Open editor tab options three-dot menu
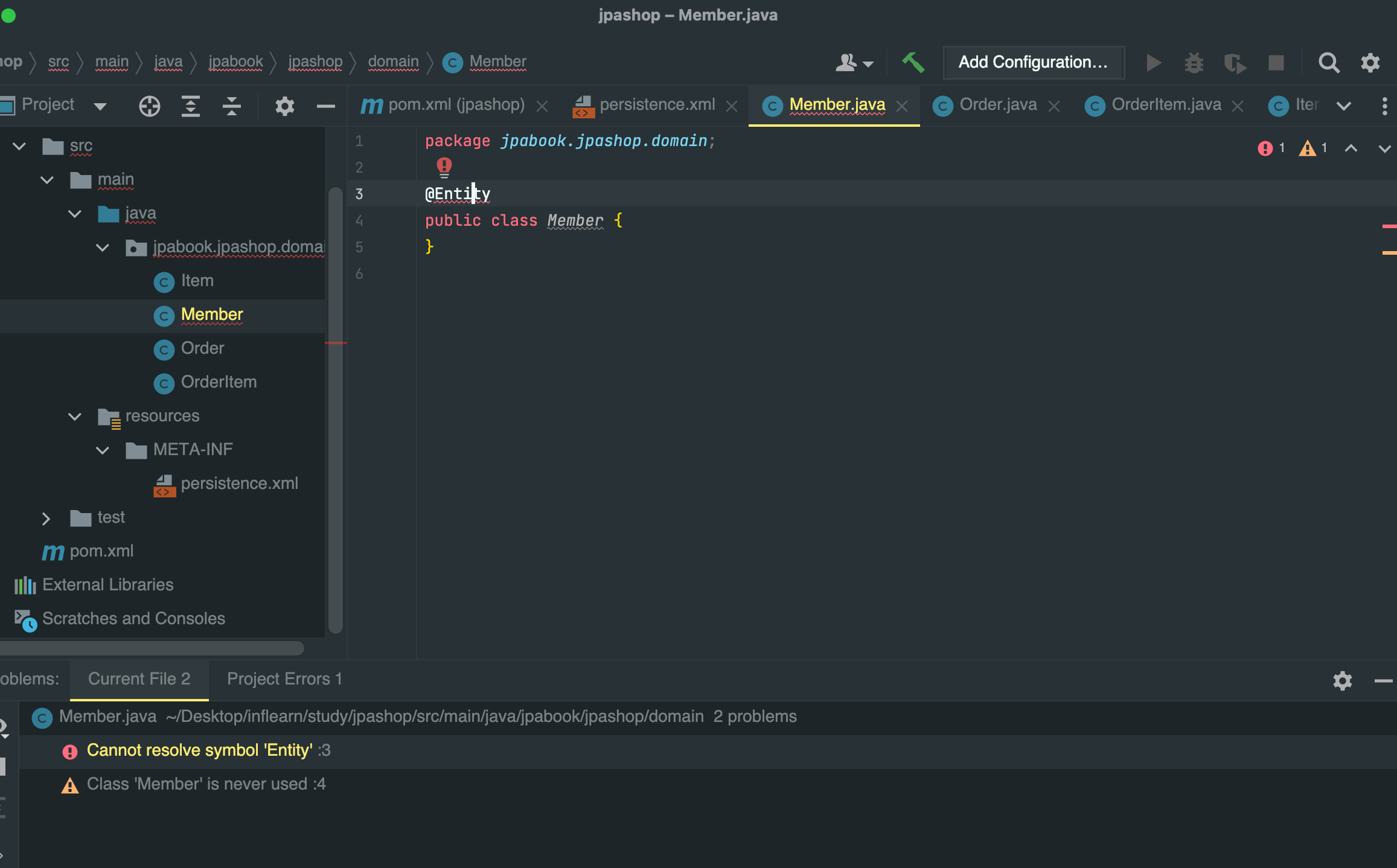The height and width of the screenshot is (868, 1397). (x=1384, y=106)
